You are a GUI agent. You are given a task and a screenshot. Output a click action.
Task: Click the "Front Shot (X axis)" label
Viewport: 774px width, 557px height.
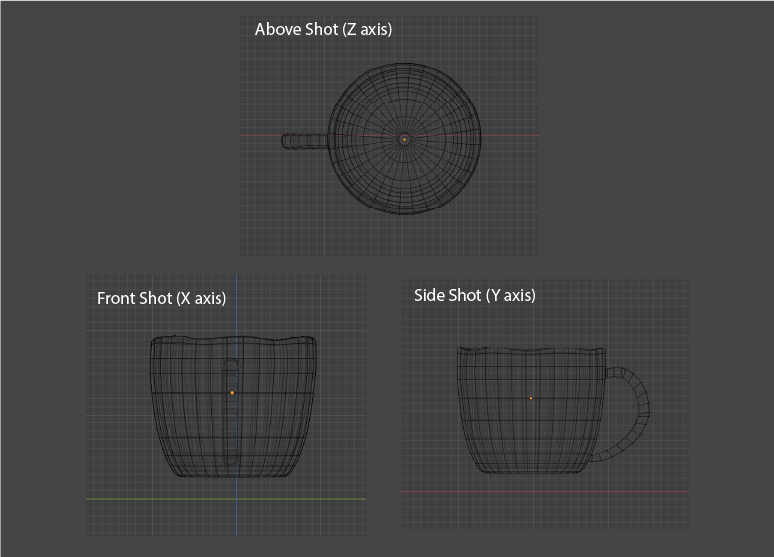point(161,298)
